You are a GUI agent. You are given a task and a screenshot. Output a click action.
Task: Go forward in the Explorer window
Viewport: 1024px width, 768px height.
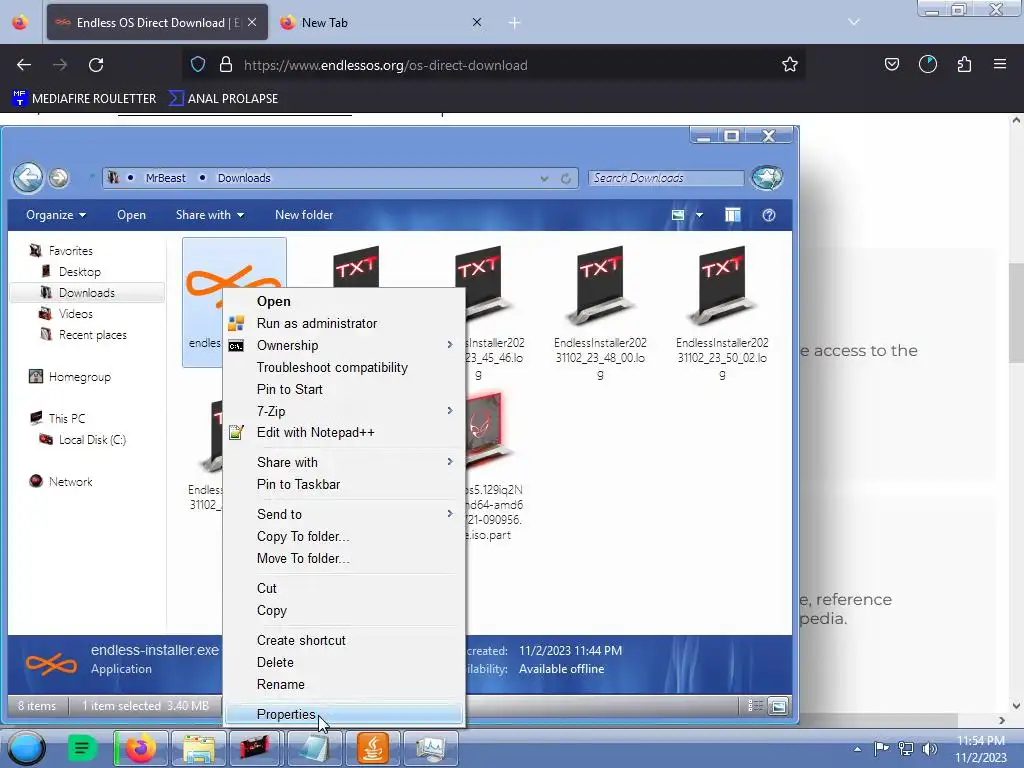[x=59, y=178]
